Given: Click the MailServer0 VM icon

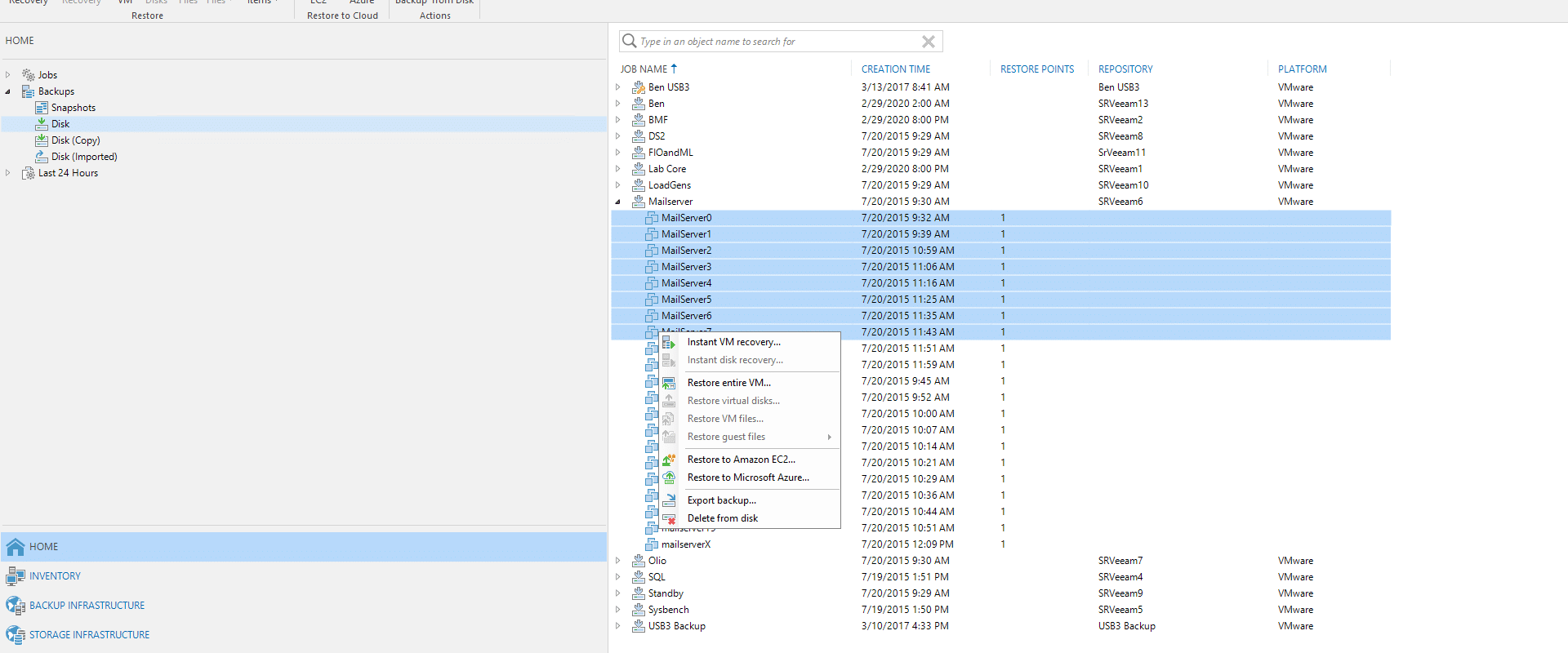Looking at the screenshot, I should coord(652,218).
